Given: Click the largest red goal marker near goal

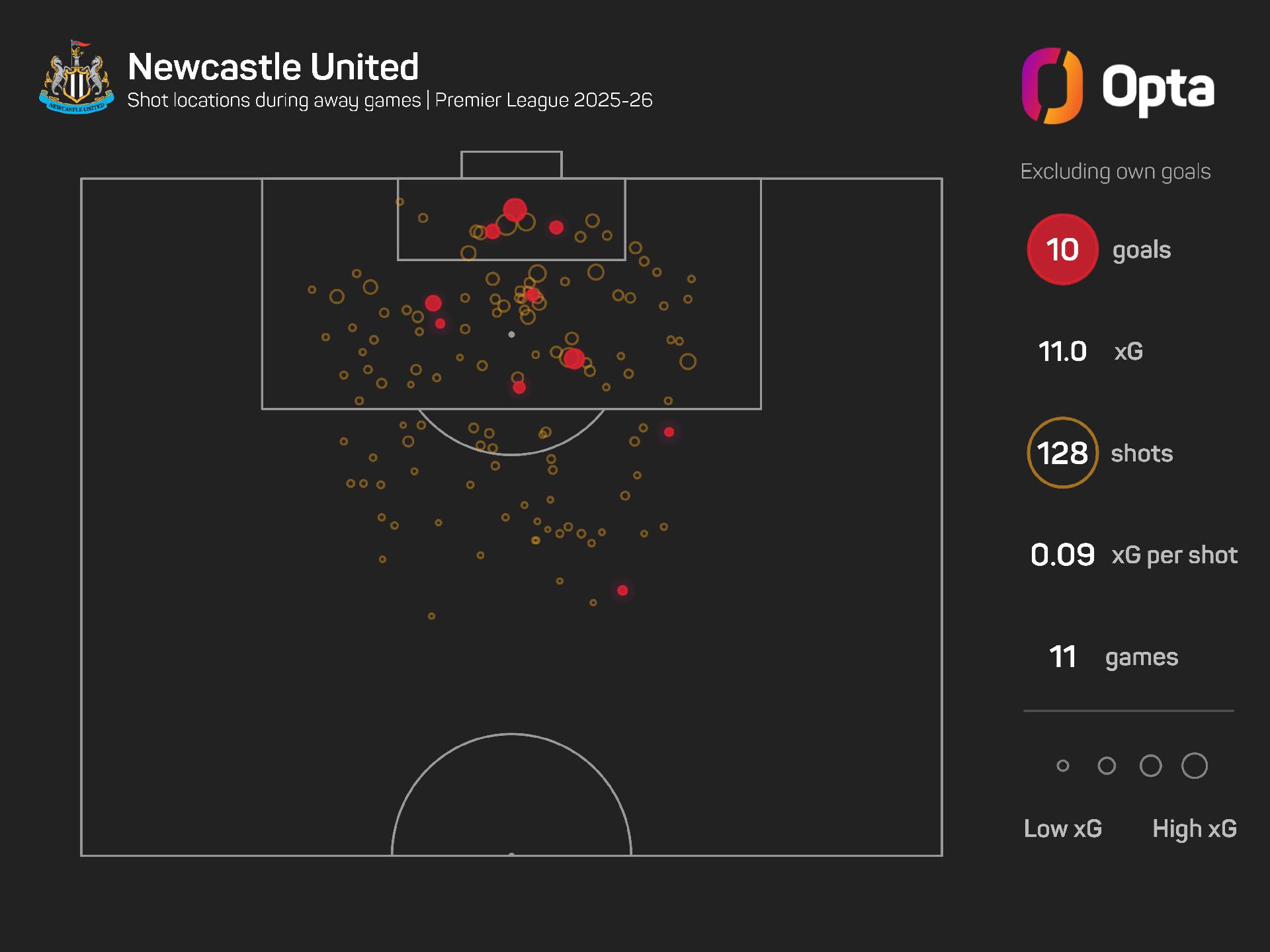Looking at the screenshot, I should (515, 210).
